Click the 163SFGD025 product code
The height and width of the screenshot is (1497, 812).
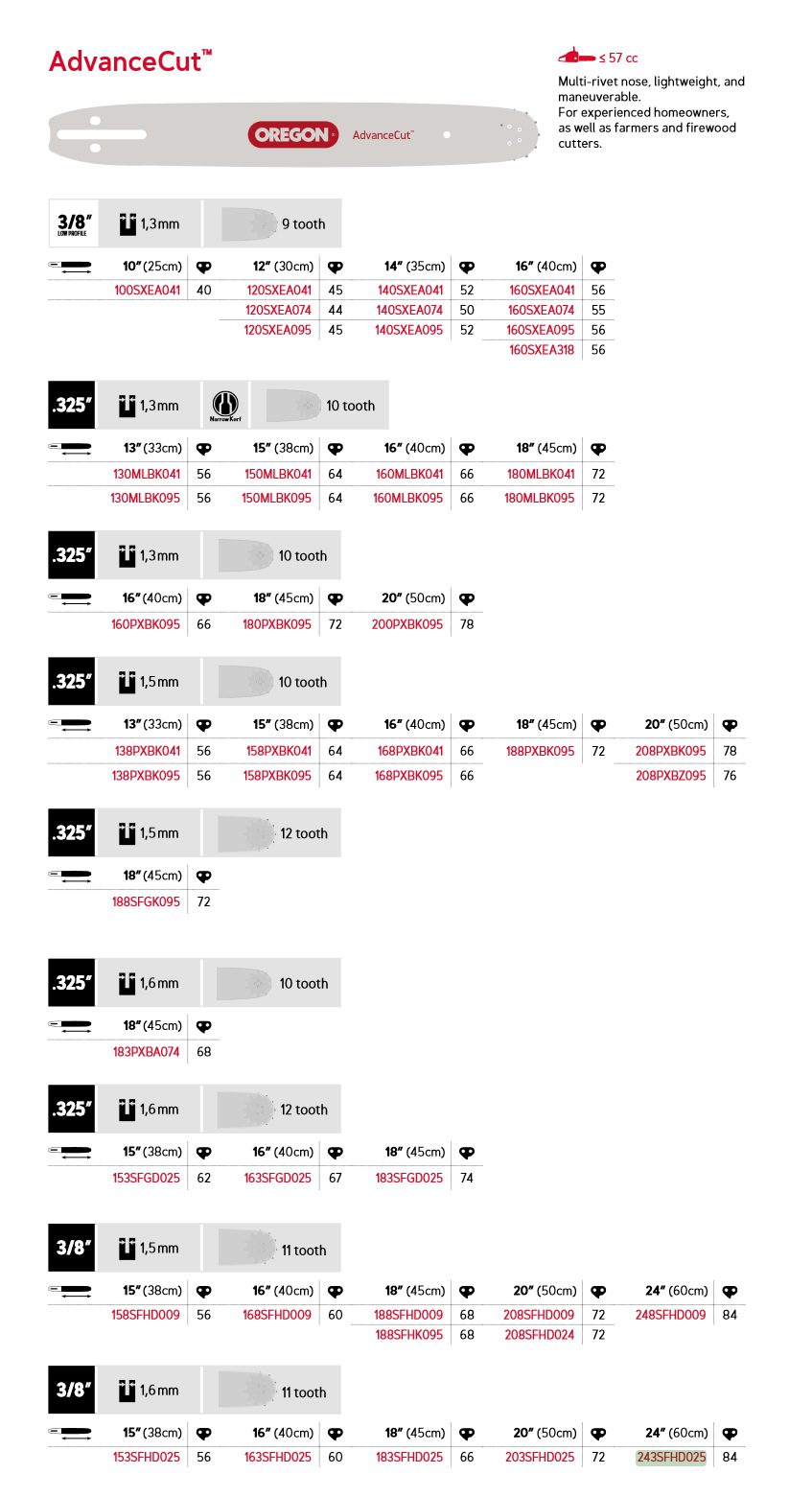coord(277,1178)
